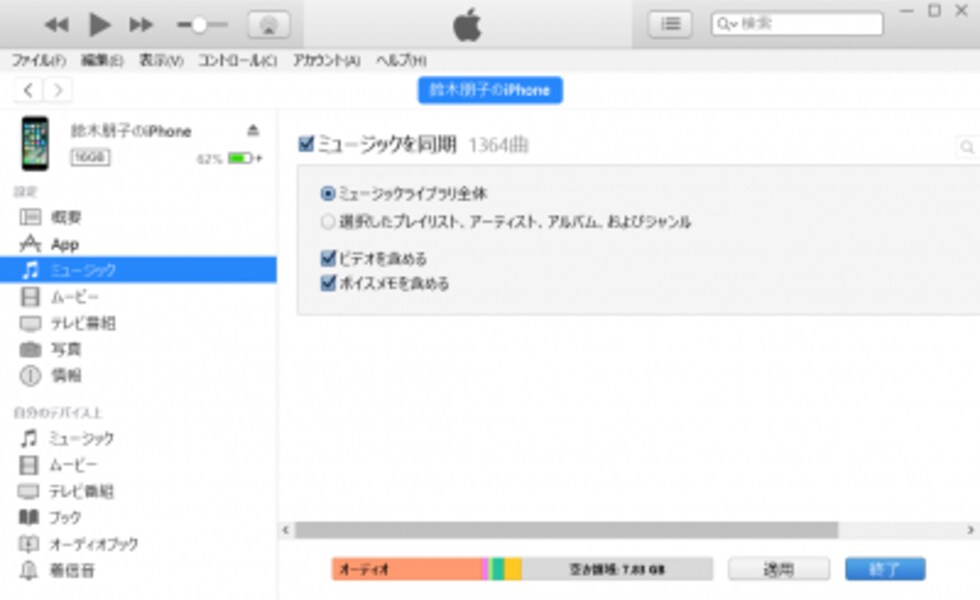
Task: Open the コントロール(C) menu
Action: pyautogui.click(x=238, y=60)
